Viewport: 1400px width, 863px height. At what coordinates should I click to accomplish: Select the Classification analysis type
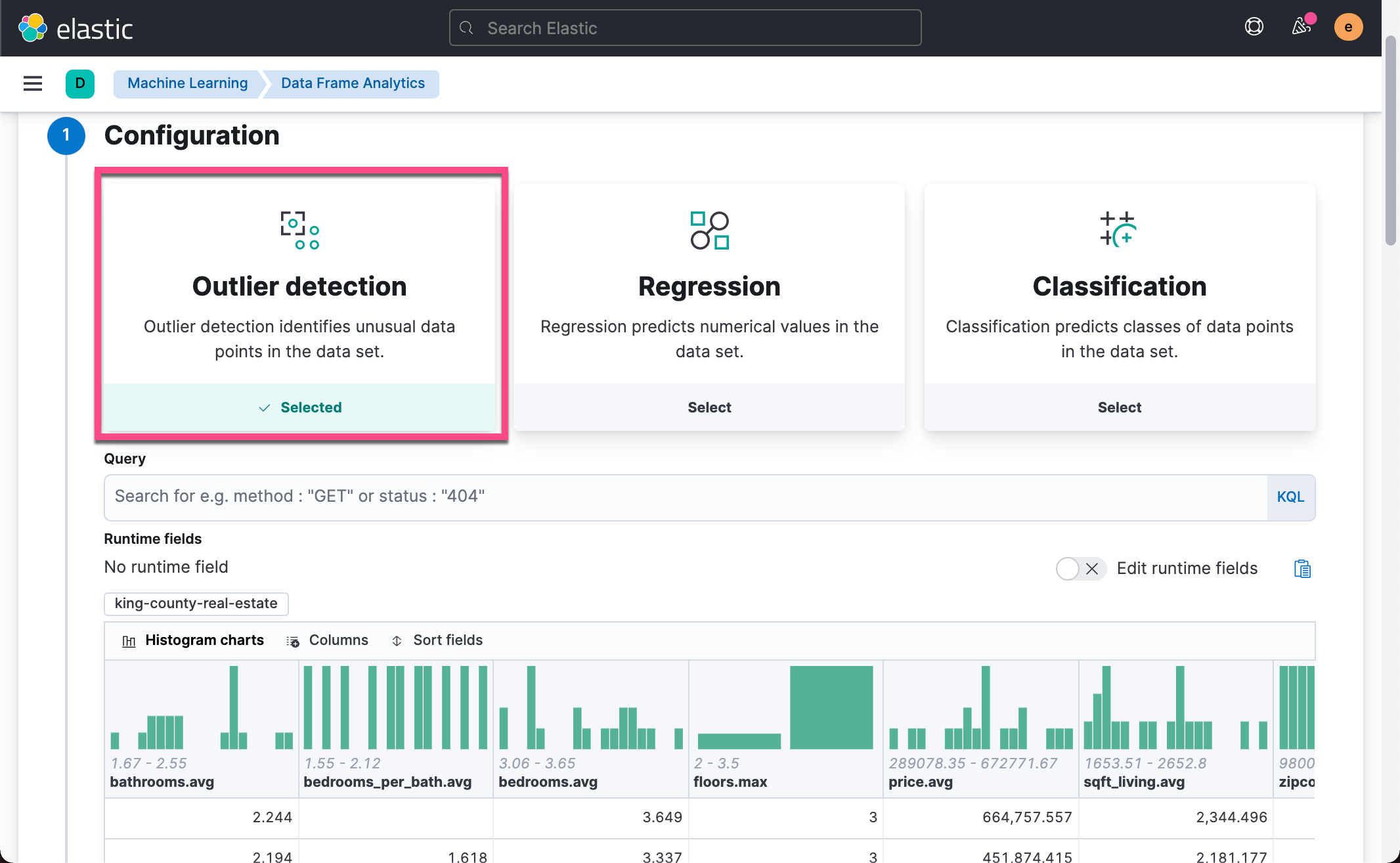(x=1119, y=407)
